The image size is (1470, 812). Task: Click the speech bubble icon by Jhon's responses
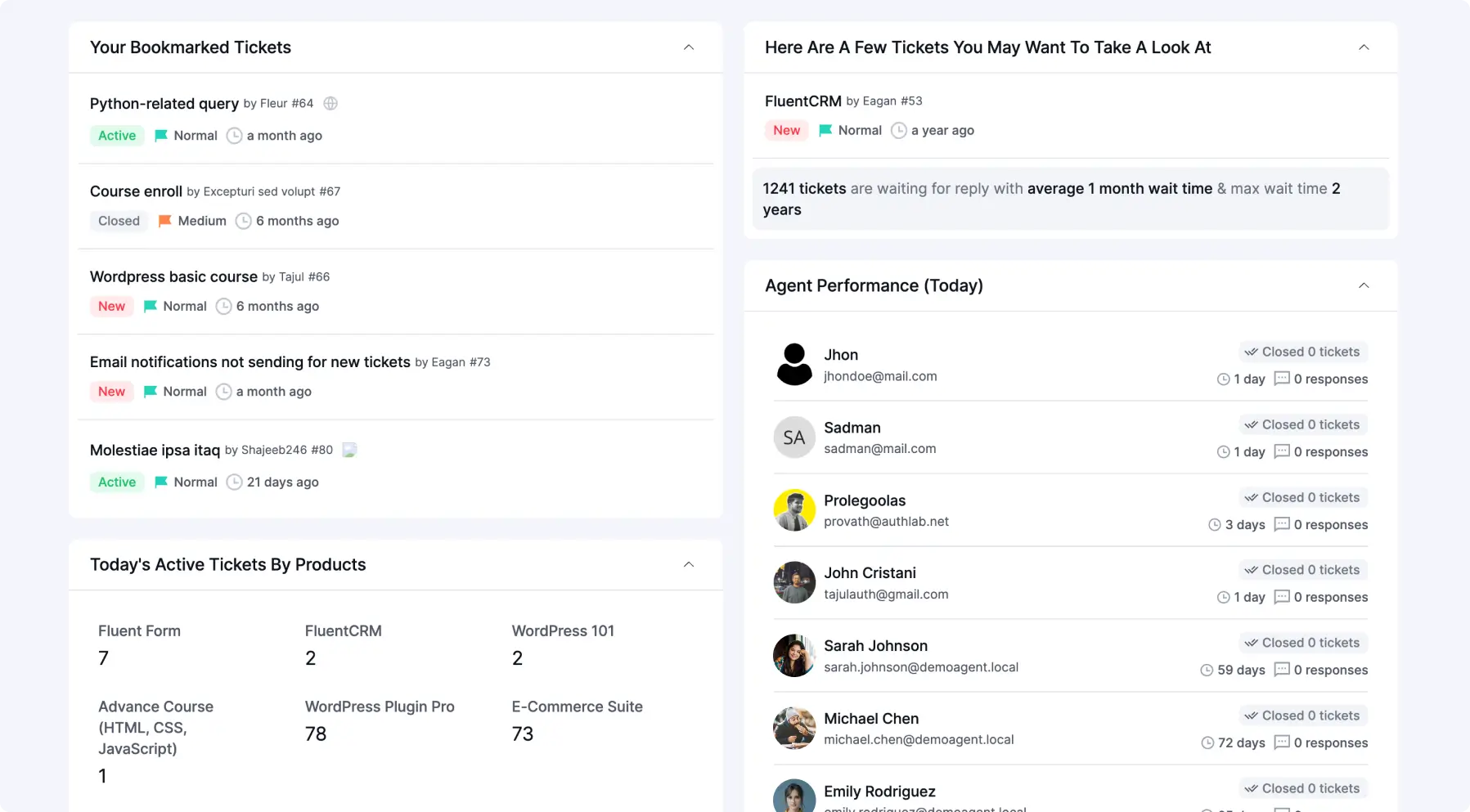(x=1281, y=379)
